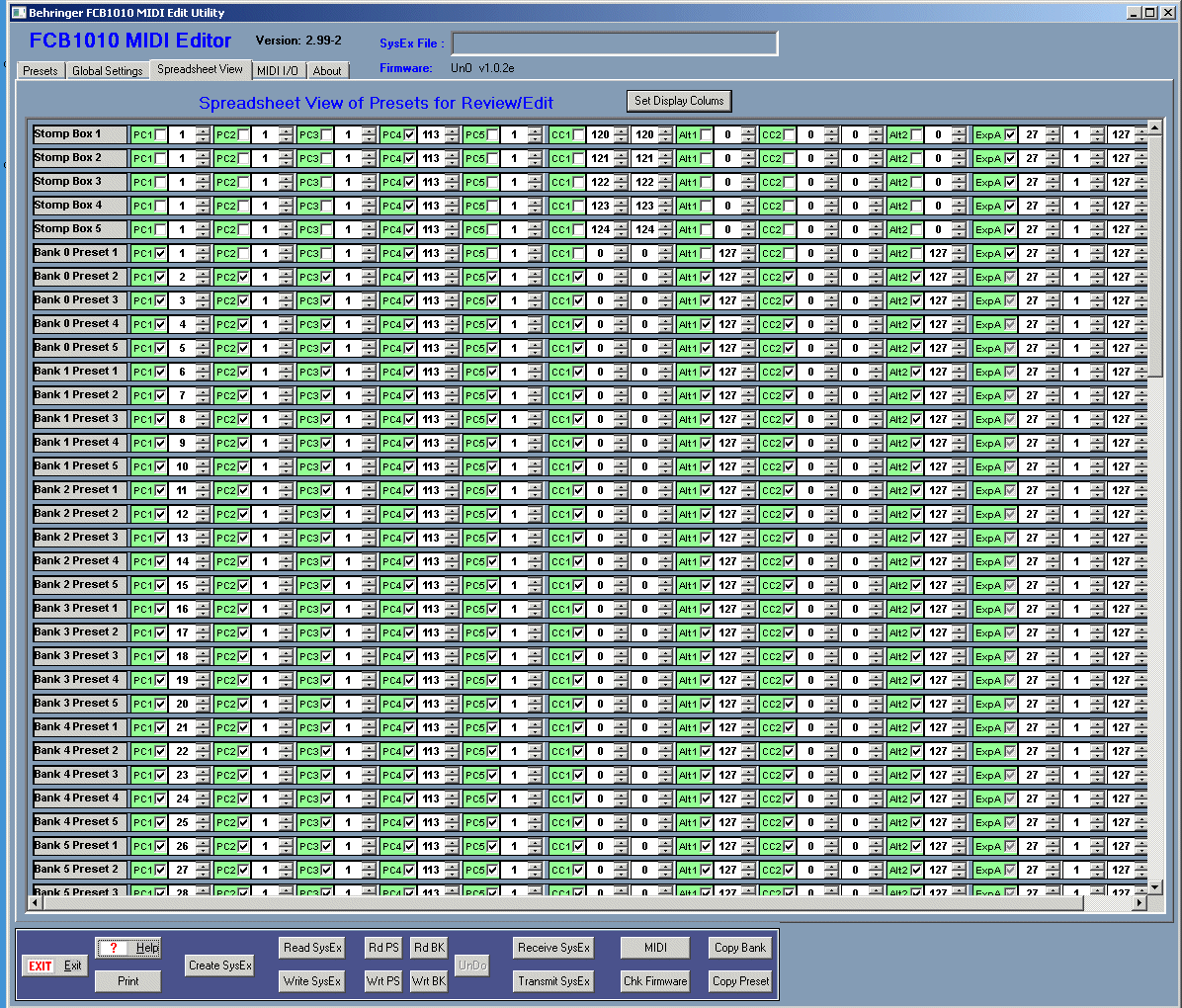1182x1008 pixels.
Task: Click the Wrt PS button
Action: [x=382, y=981]
